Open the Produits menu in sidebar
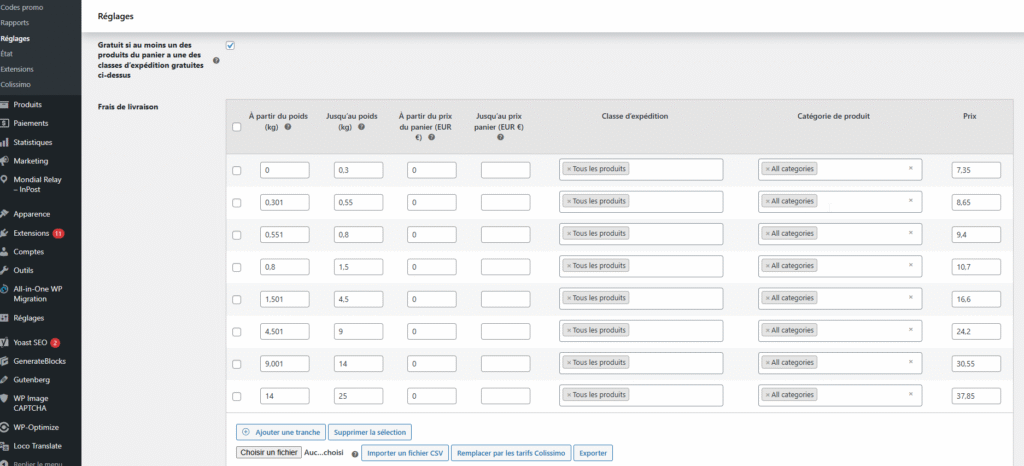Screen dimensions: 1024x466 coord(27,104)
